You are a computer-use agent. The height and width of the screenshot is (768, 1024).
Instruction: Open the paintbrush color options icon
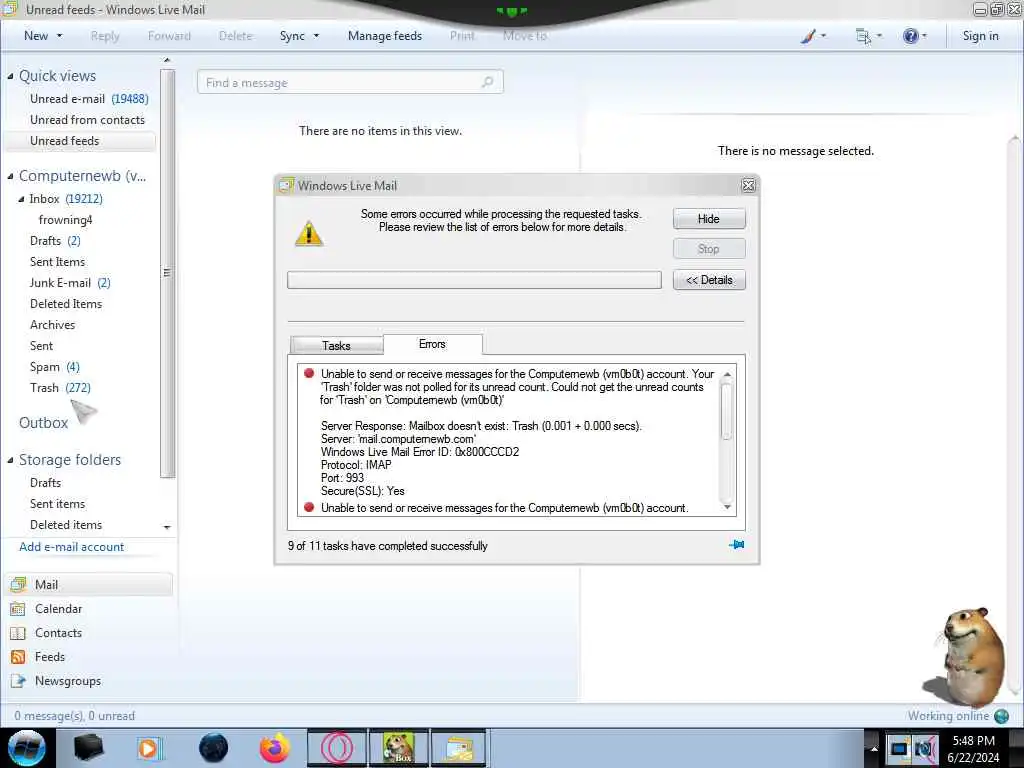coord(808,36)
